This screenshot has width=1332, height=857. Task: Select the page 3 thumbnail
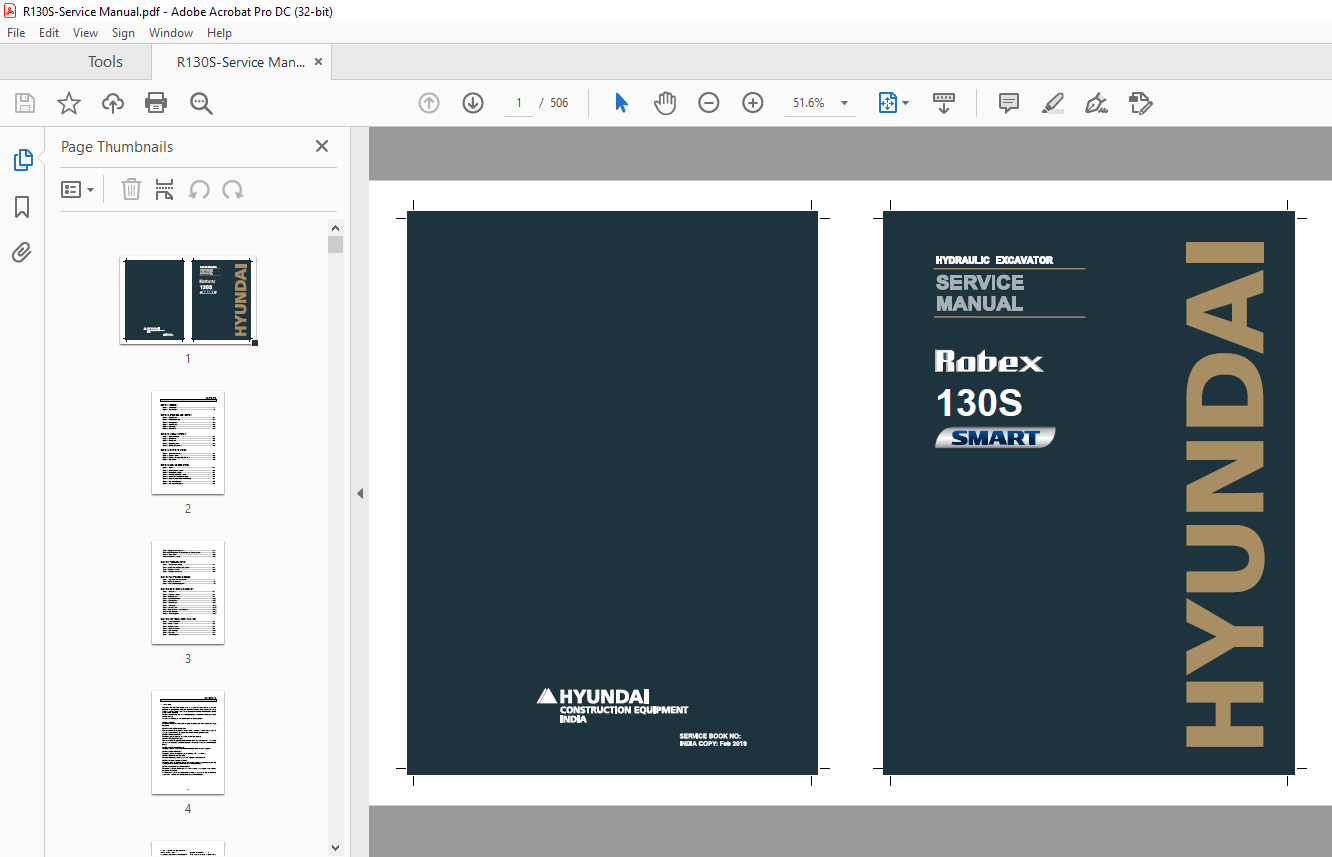pos(188,593)
